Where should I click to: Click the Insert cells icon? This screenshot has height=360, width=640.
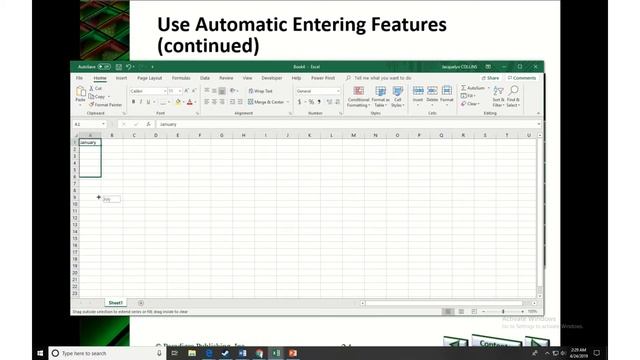(418, 91)
